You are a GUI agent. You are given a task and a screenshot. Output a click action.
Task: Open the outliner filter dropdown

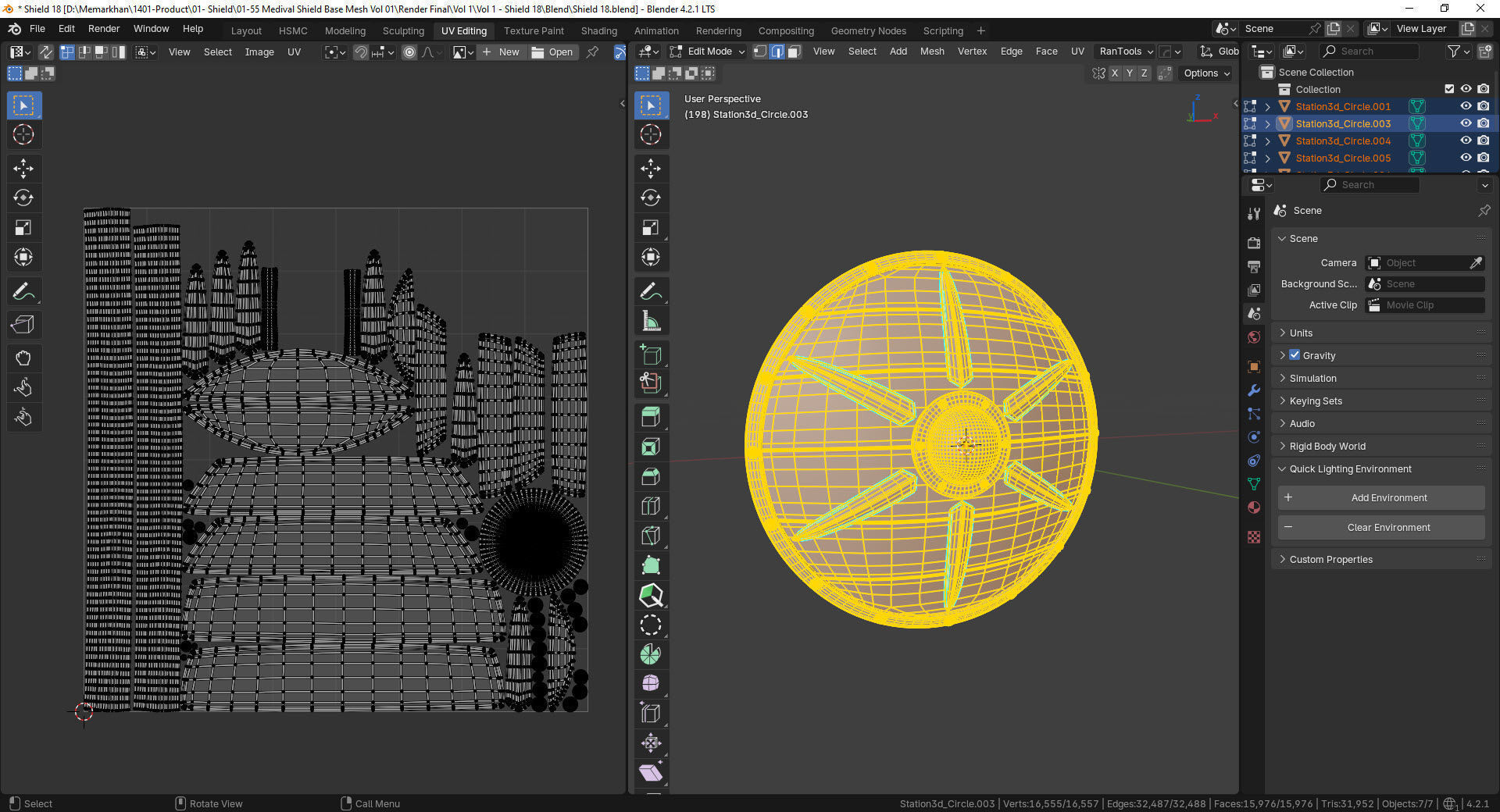point(1459,52)
